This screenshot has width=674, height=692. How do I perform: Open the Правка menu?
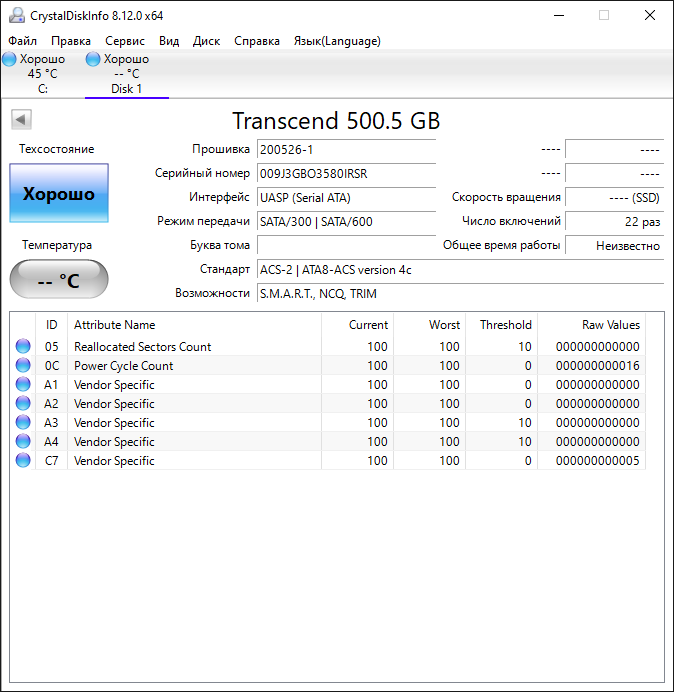(x=71, y=41)
